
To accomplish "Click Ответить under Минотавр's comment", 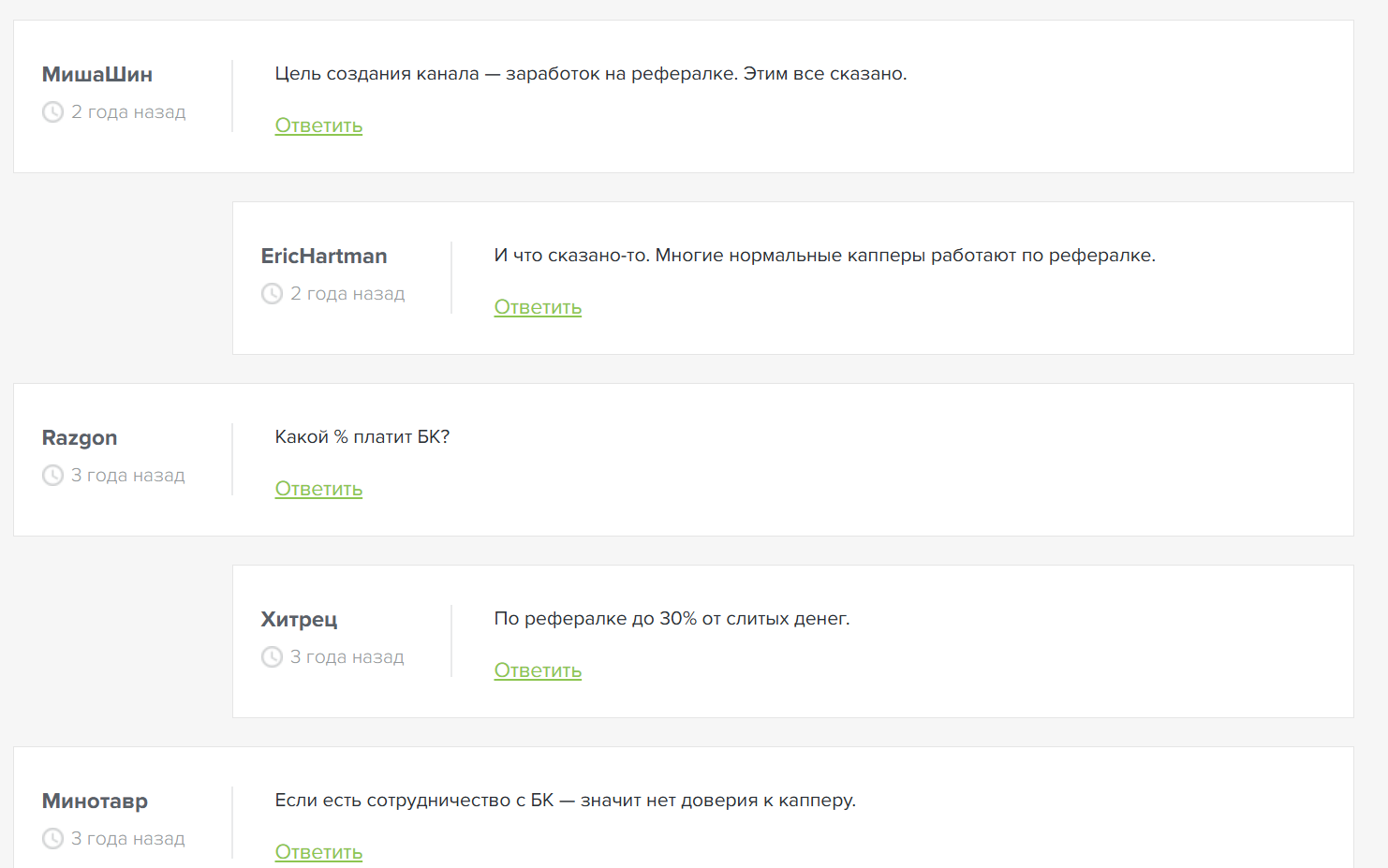I will tap(318, 852).
